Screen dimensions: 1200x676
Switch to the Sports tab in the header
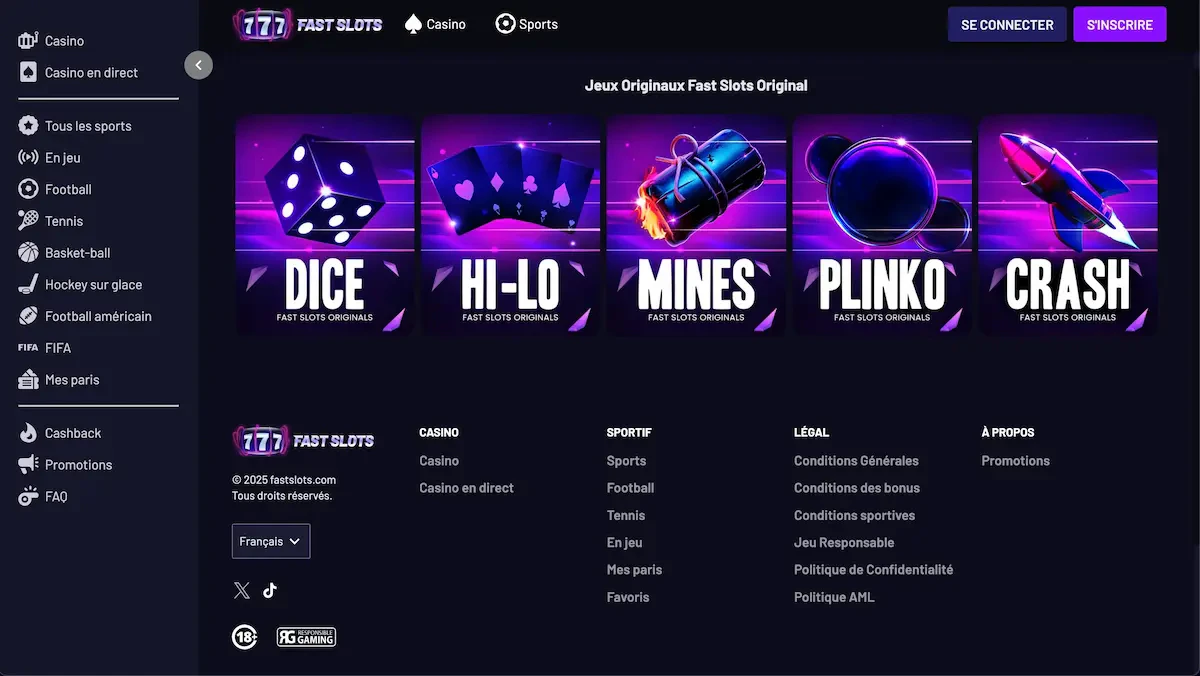click(x=527, y=23)
